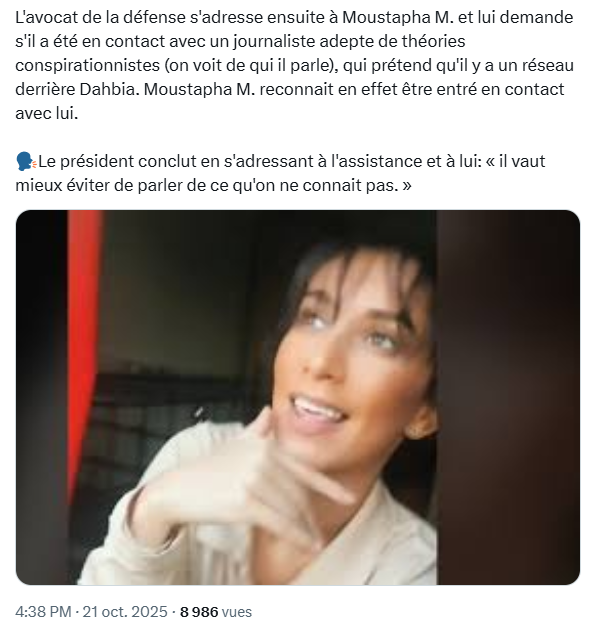The image size is (592, 637).
Task: Open the "4:38 PM" timestamp link
Action: pos(43,612)
